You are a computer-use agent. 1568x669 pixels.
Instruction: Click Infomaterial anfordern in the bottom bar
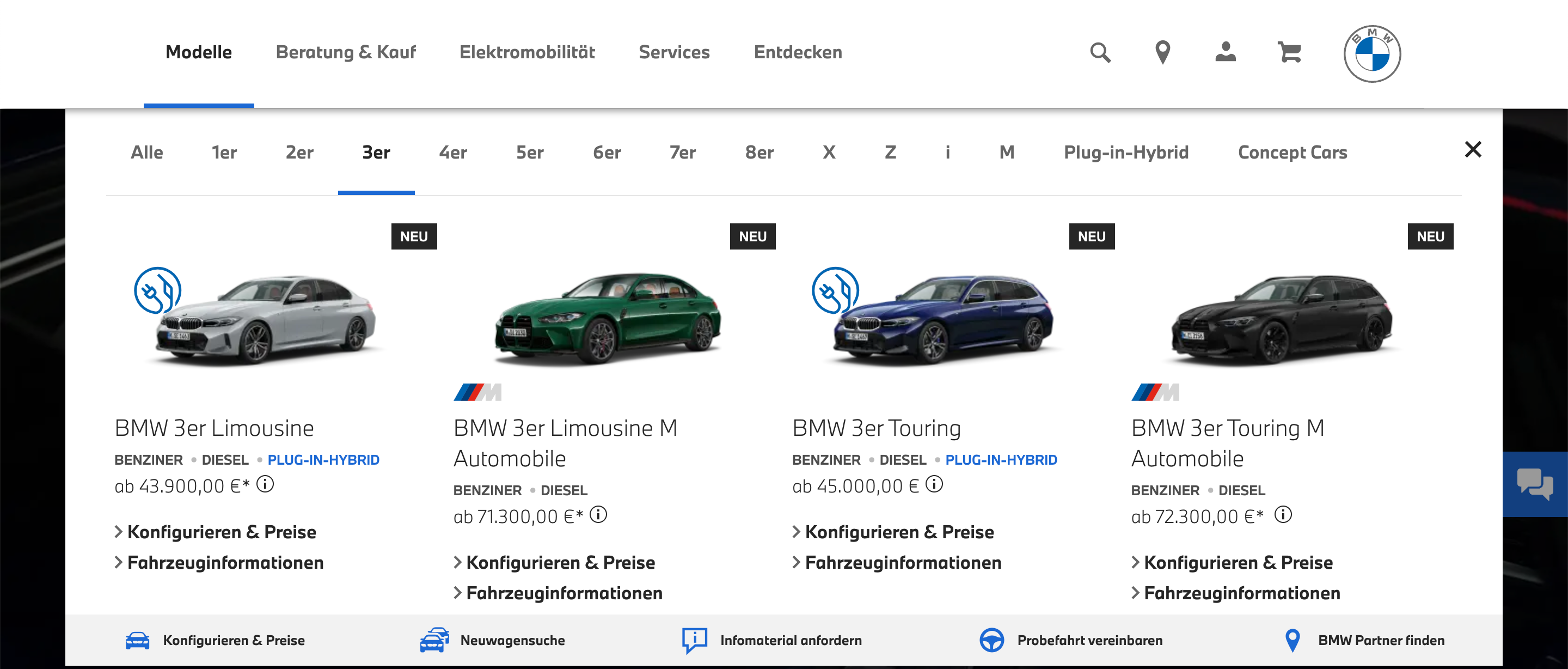pos(791,640)
